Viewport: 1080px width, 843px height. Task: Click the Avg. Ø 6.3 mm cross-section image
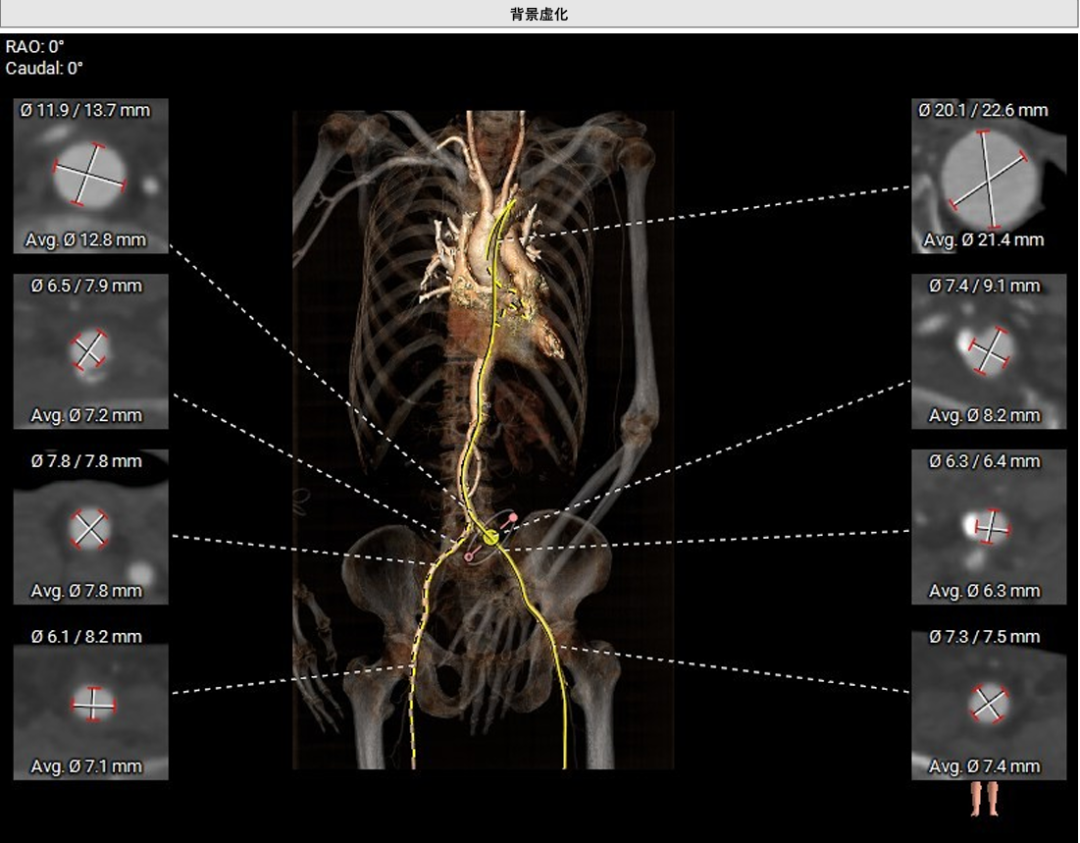[988, 527]
